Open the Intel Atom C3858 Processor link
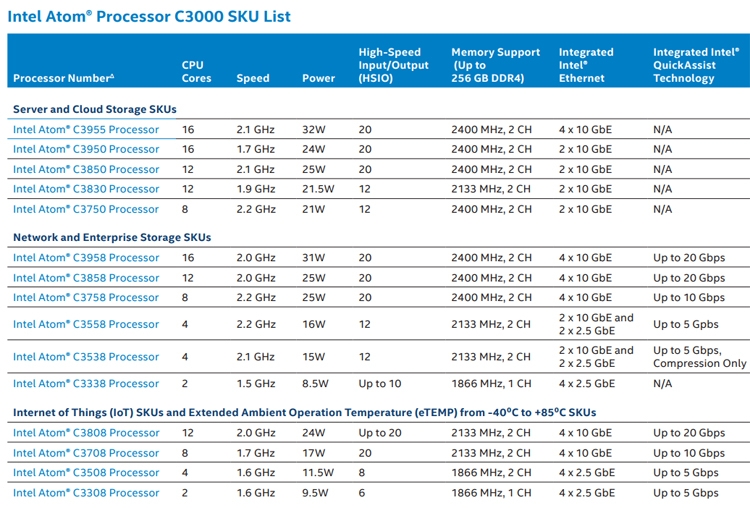750x508 pixels. click(x=86, y=278)
